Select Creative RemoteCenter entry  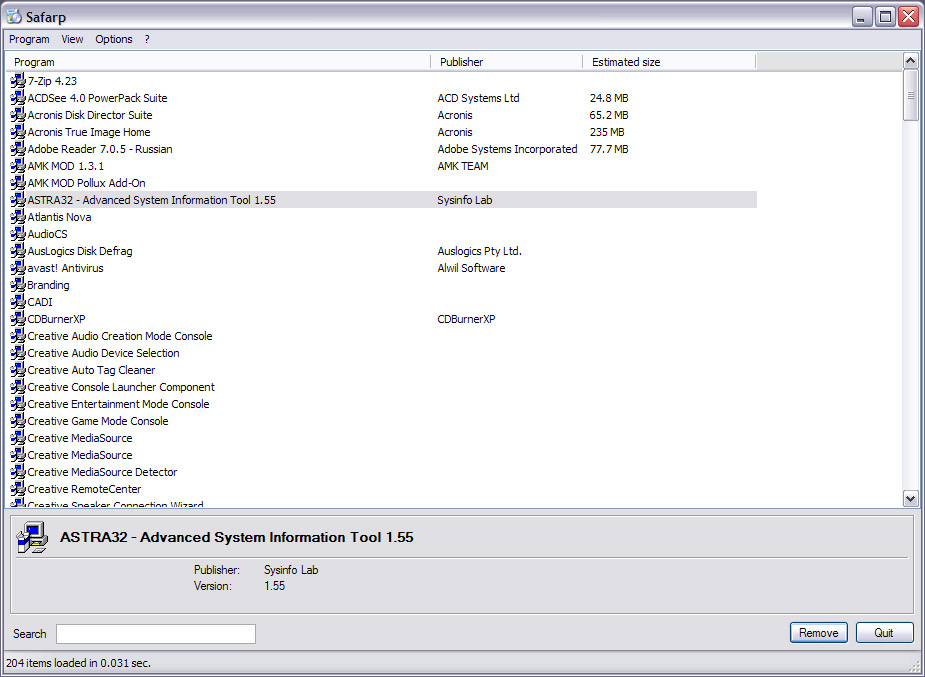(x=84, y=489)
